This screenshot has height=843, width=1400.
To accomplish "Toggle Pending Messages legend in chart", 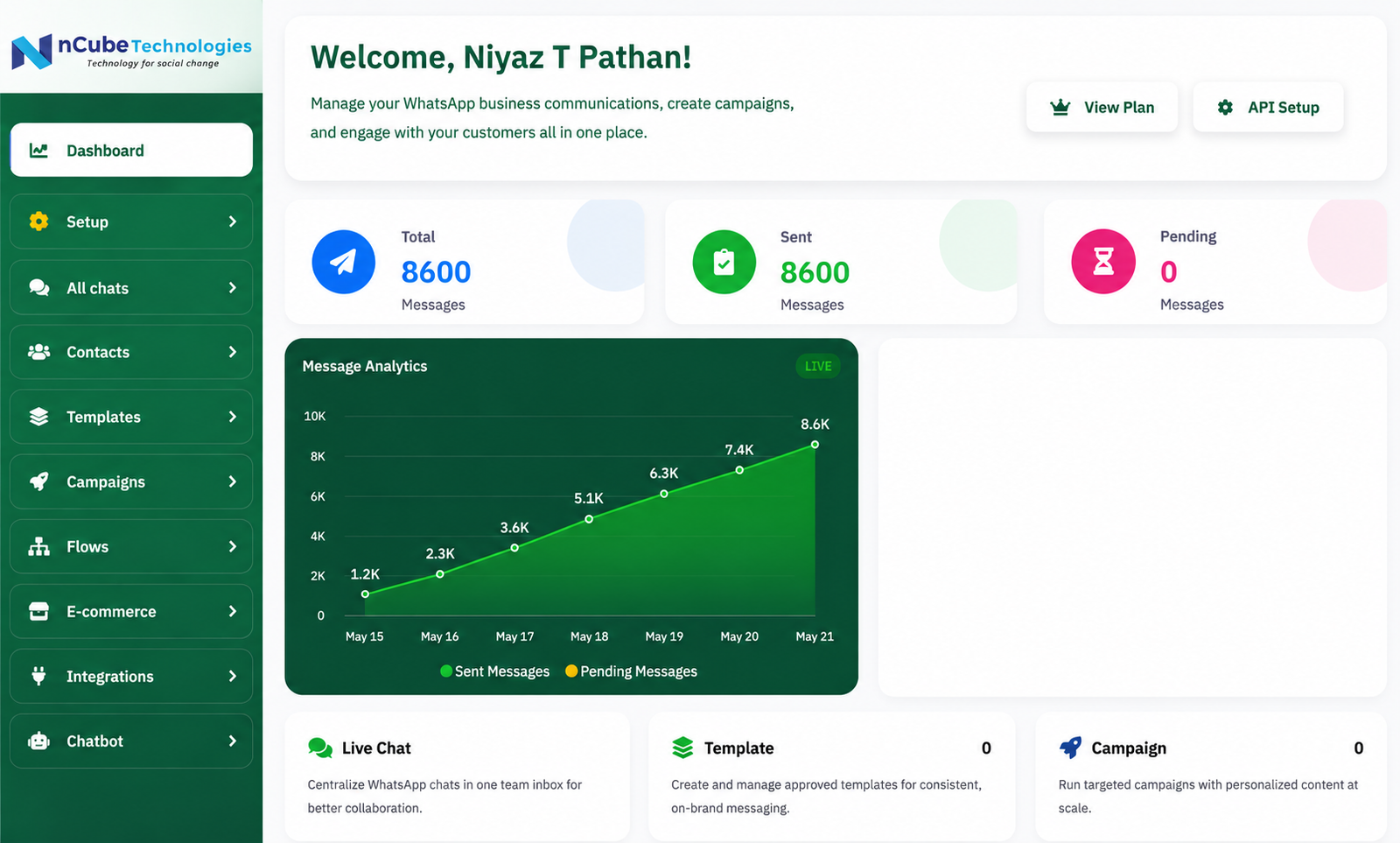I will 632,671.
